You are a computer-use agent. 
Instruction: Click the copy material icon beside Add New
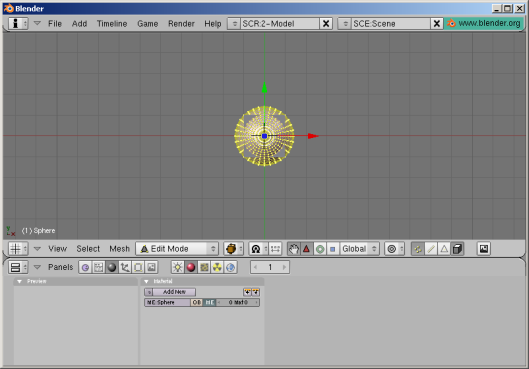[247, 292]
